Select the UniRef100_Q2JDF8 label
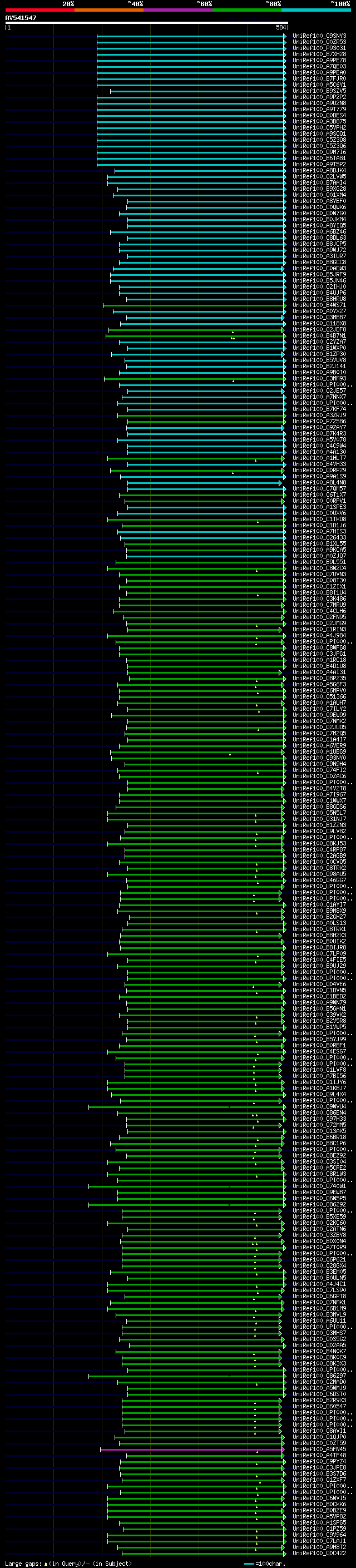Image resolution: width=356 pixels, height=1568 pixels. (x=319, y=329)
